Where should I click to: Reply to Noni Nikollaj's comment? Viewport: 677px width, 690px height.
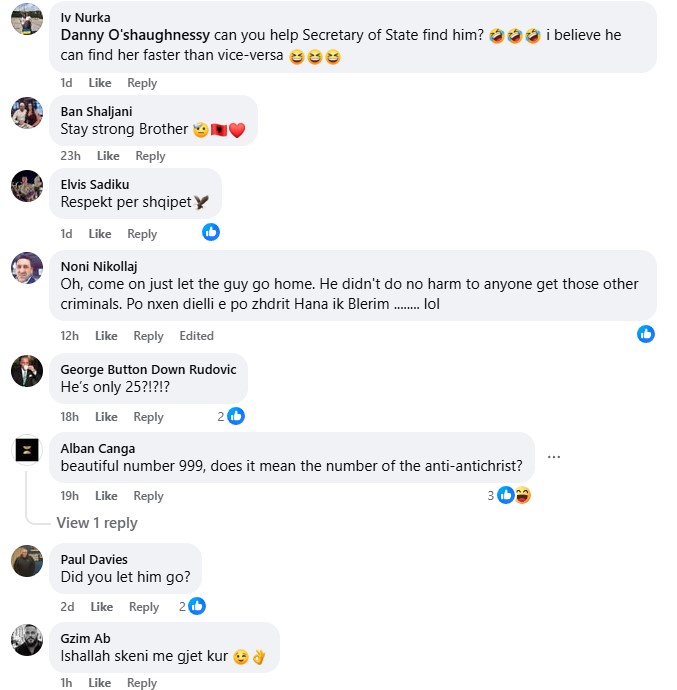point(148,336)
